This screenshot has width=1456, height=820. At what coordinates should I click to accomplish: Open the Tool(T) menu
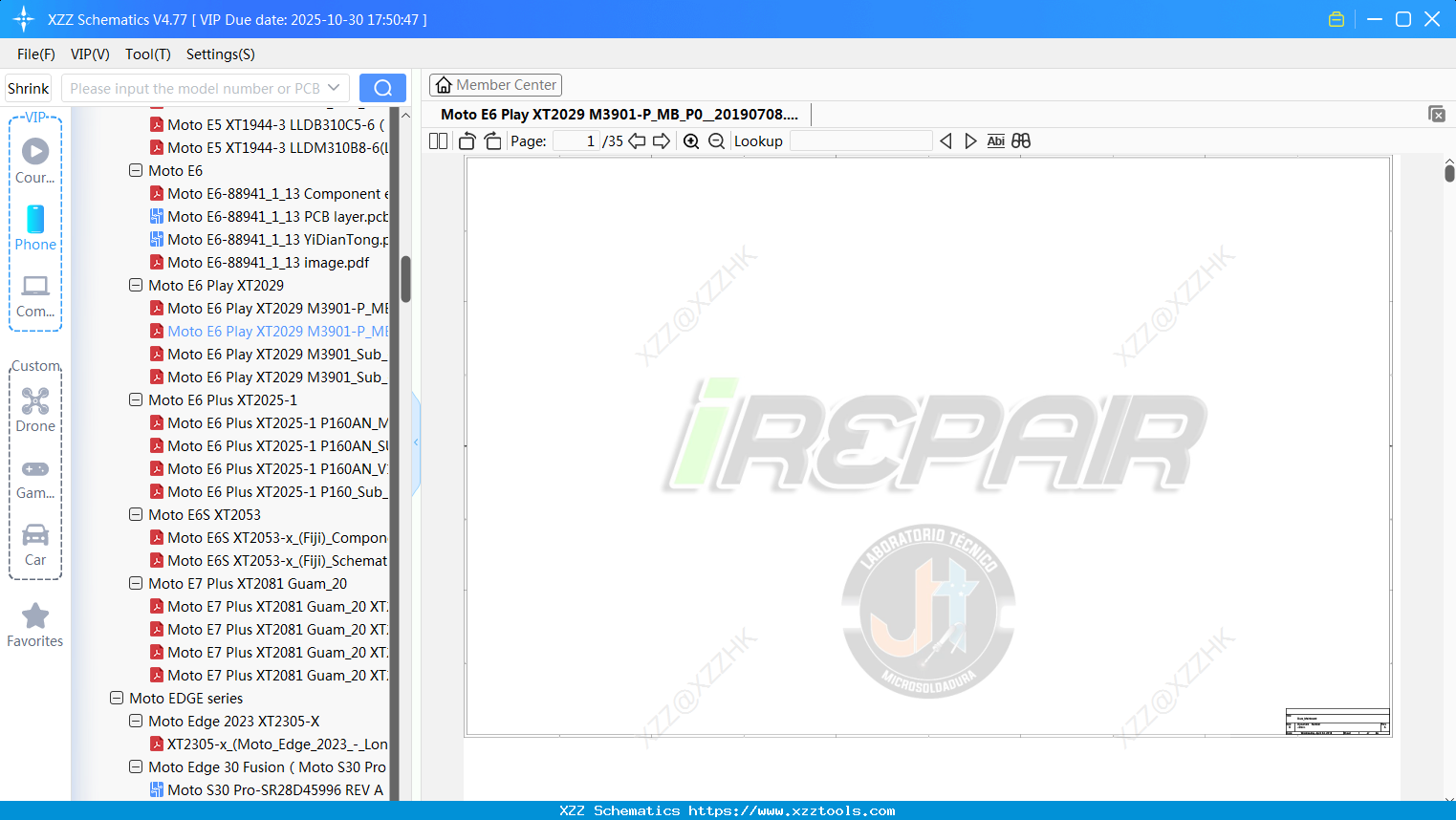tap(148, 54)
